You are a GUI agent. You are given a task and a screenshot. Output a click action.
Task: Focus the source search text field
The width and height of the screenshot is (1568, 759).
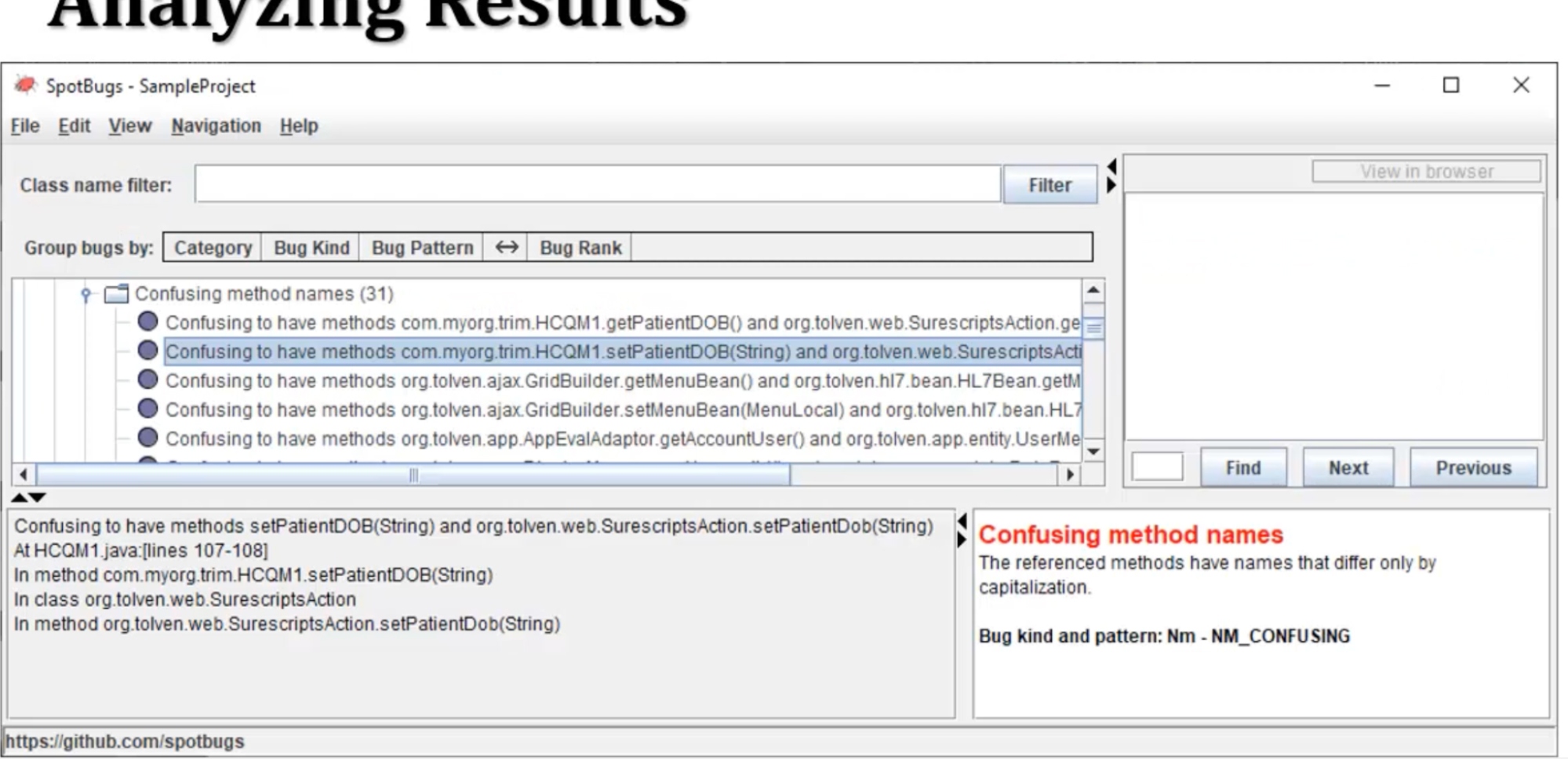(1157, 467)
